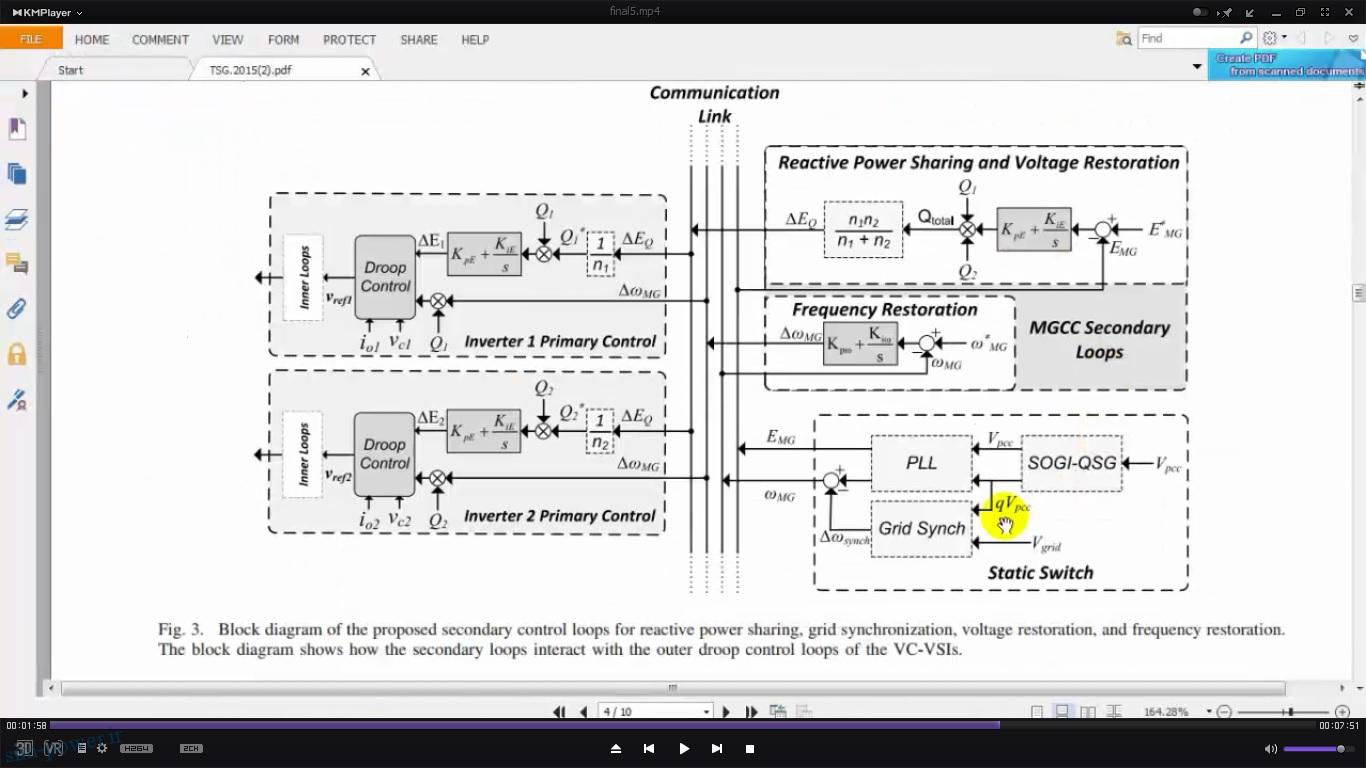This screenshot has height=768, width=1366.
Task: Open the HELP ribbon tab
Action: click(x=475, y=40)
